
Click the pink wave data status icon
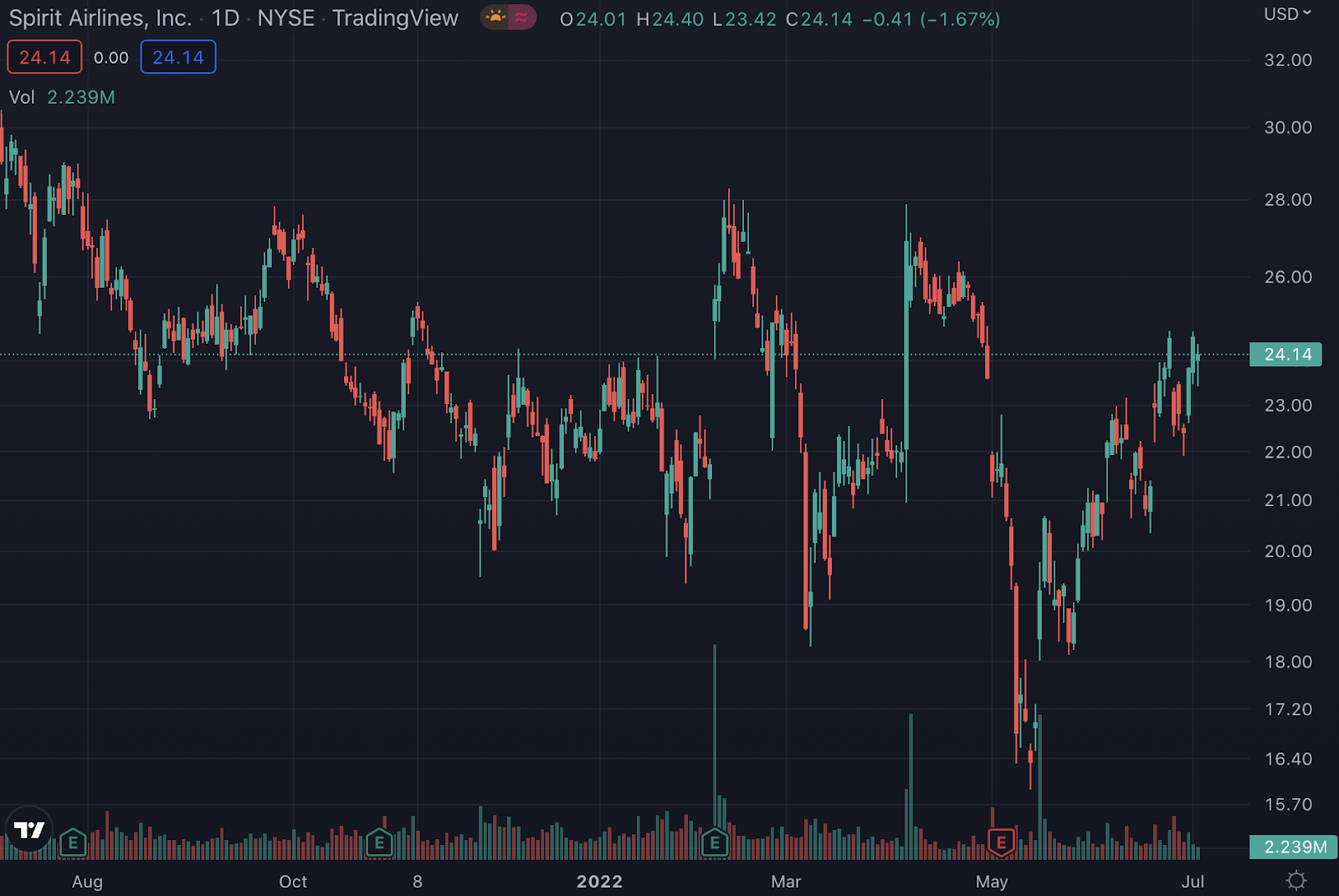pos(522,18)
